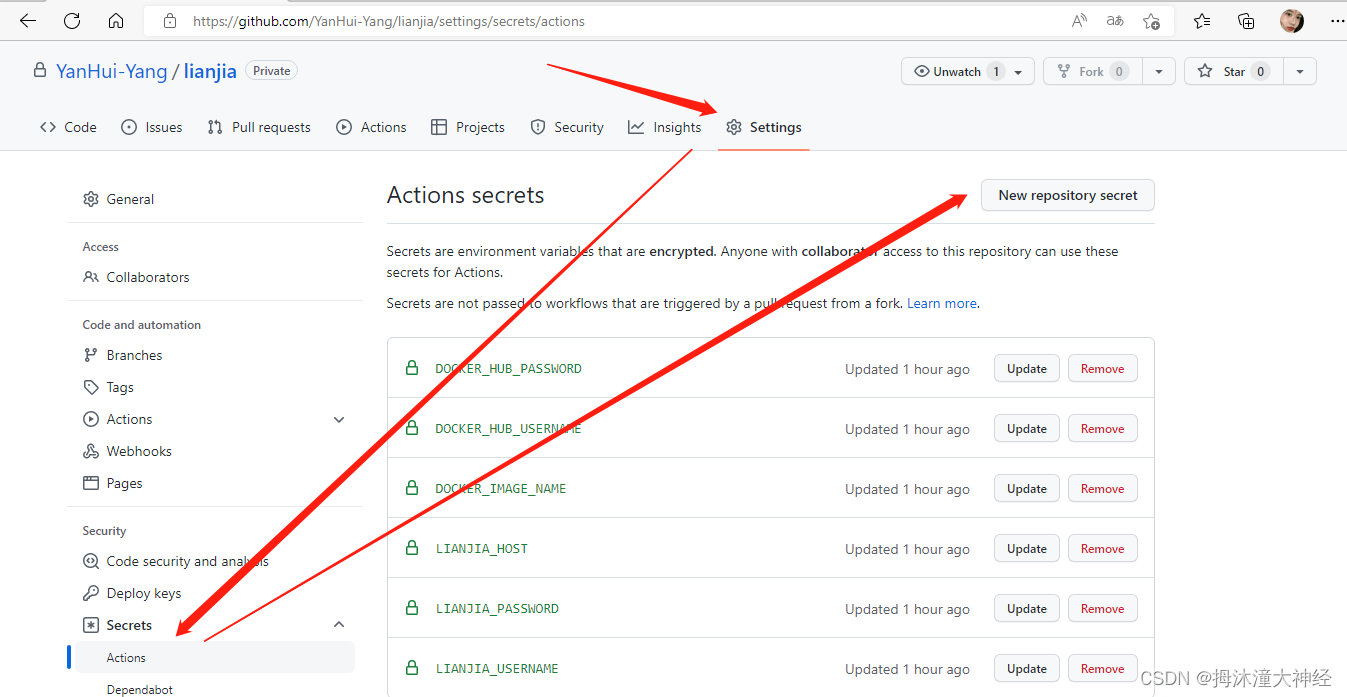
Task: Reload the page with the refresh icon
Action: [x=72, y=20]
